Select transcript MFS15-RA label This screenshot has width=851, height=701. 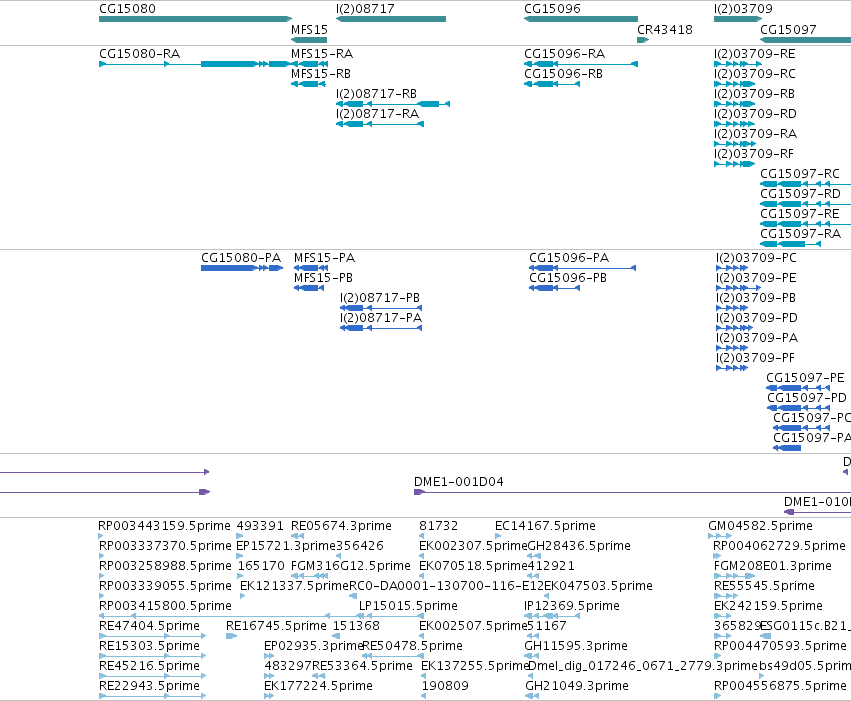(x=322, y=54)
